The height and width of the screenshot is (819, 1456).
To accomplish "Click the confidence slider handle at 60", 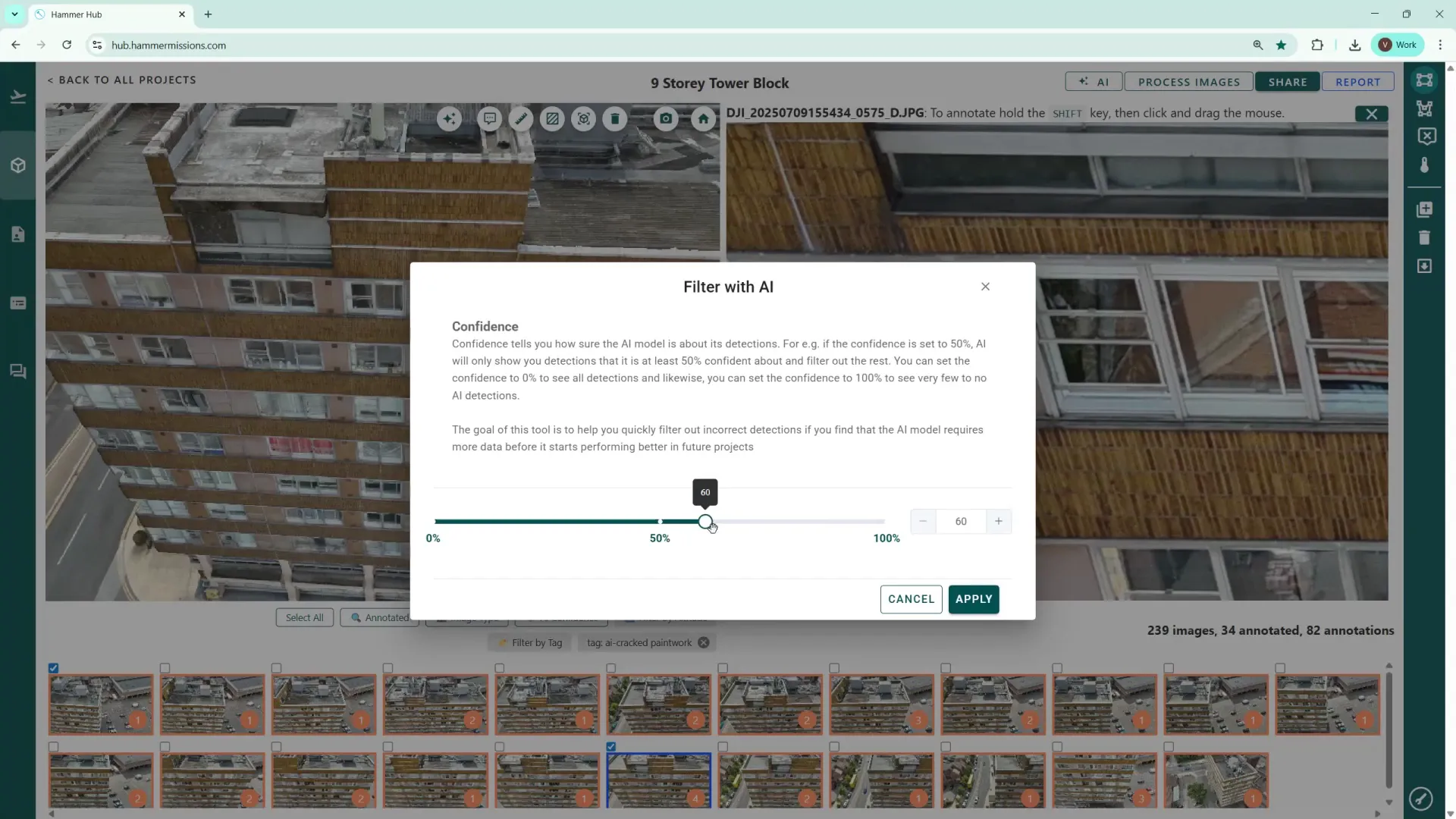I will tap(705, 522).
